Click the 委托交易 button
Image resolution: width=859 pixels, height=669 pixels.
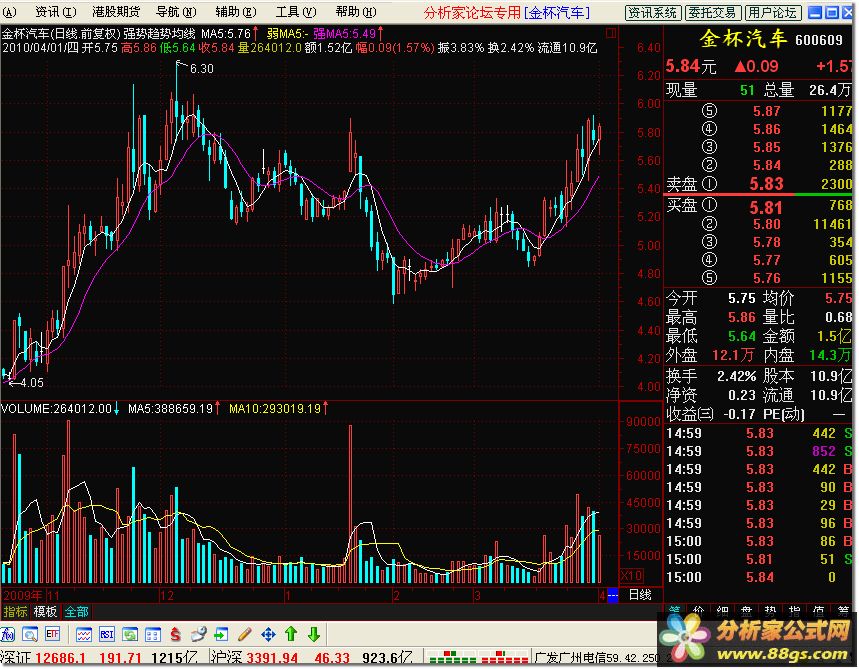click(x=713, y=13)
